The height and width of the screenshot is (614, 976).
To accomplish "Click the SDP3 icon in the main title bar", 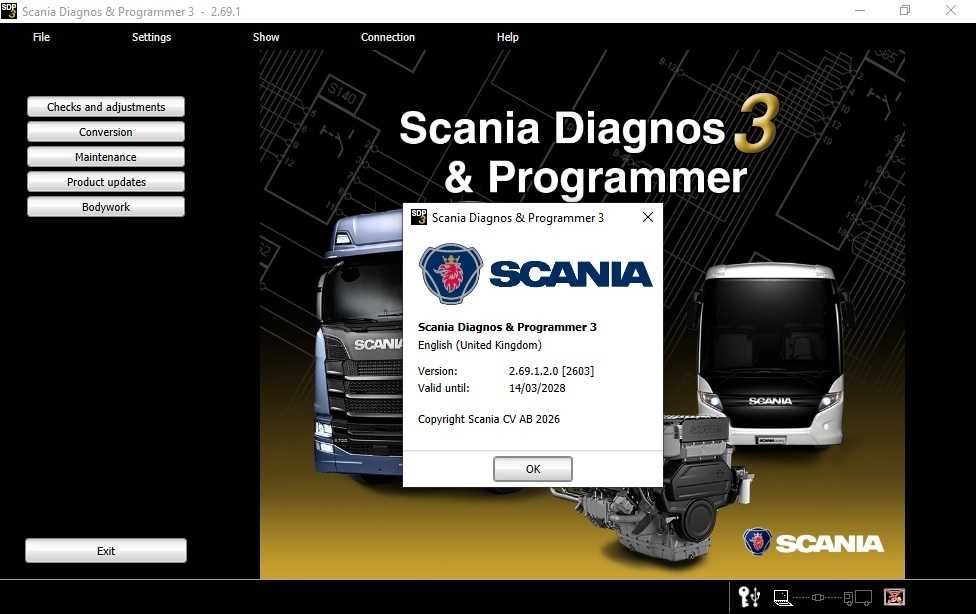I will [x=9, y=11].
